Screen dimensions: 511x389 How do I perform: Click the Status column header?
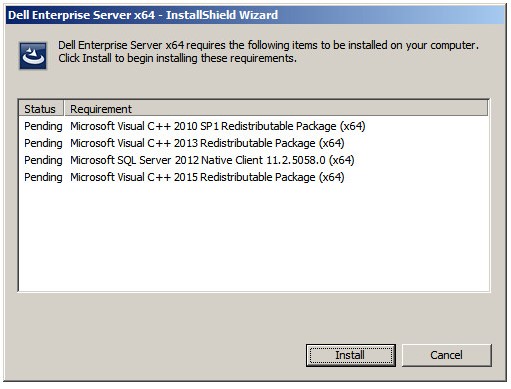pyautogui.click(x=40, y=109)
